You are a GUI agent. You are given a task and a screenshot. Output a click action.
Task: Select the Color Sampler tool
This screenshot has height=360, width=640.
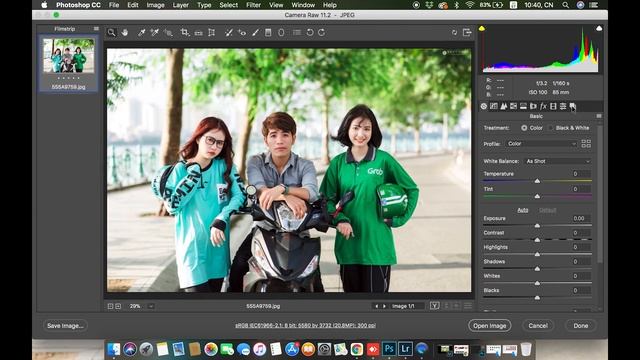coord(155,32)
